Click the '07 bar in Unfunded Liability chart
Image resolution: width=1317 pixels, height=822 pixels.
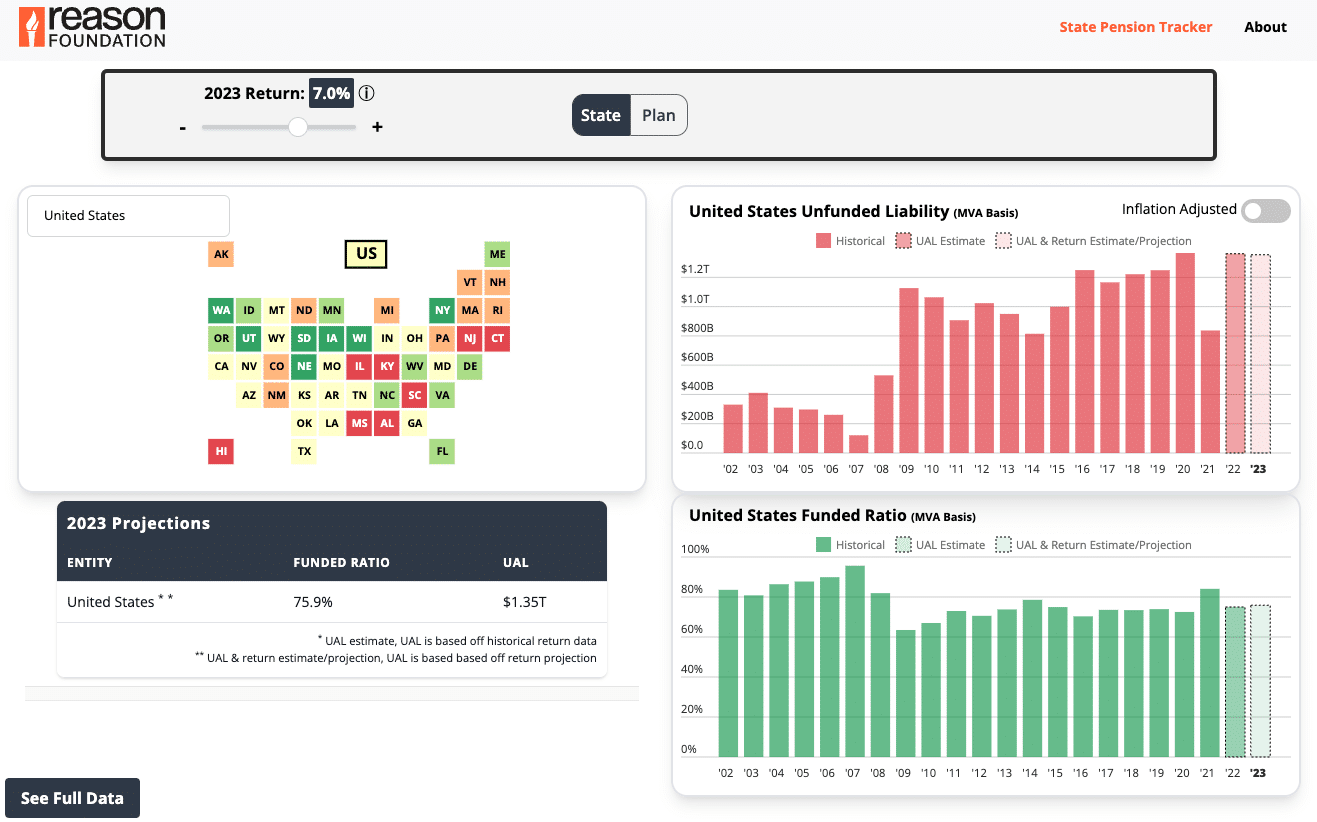858,443
